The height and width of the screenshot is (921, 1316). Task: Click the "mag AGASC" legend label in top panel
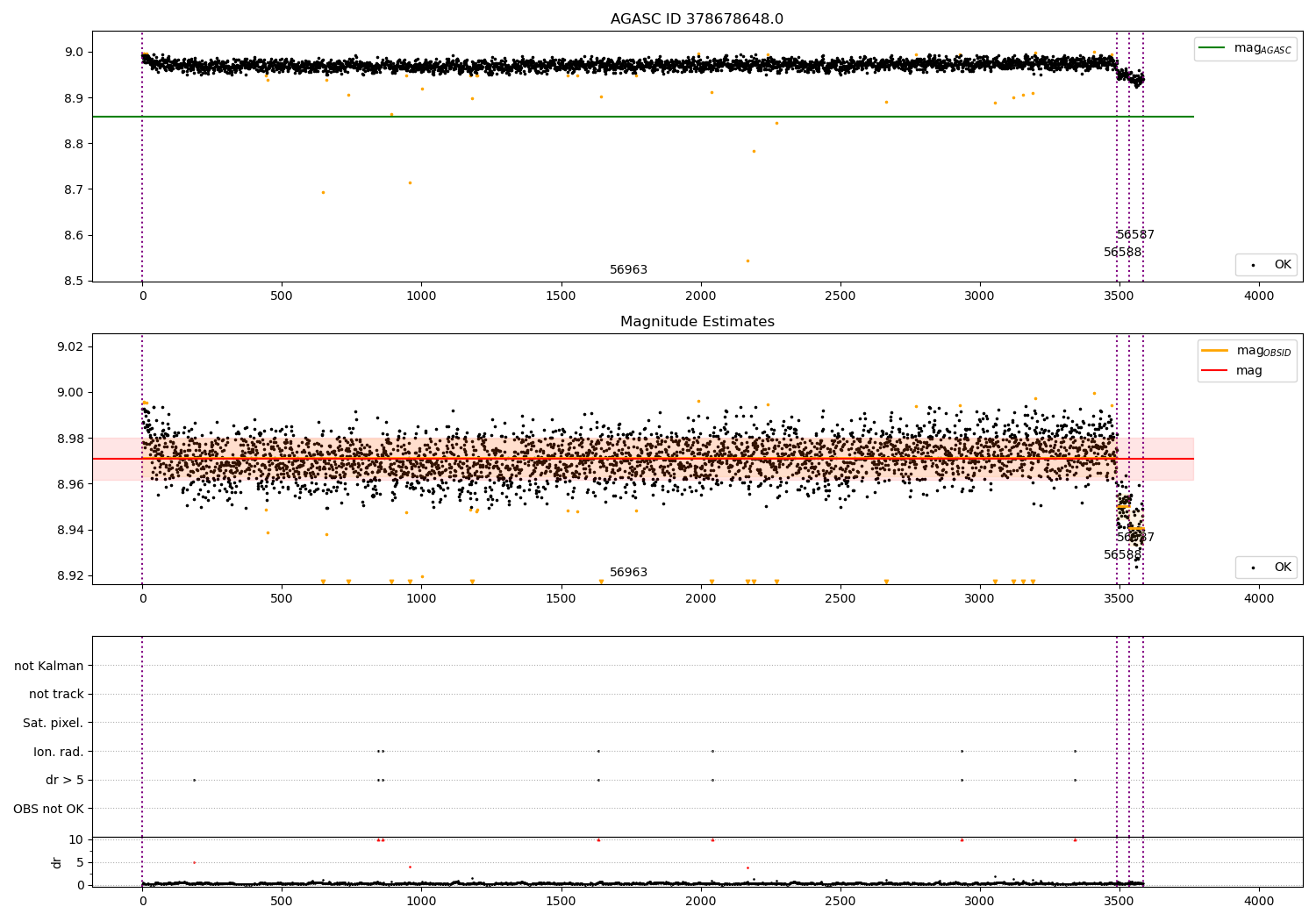[x=1262, y=48]
